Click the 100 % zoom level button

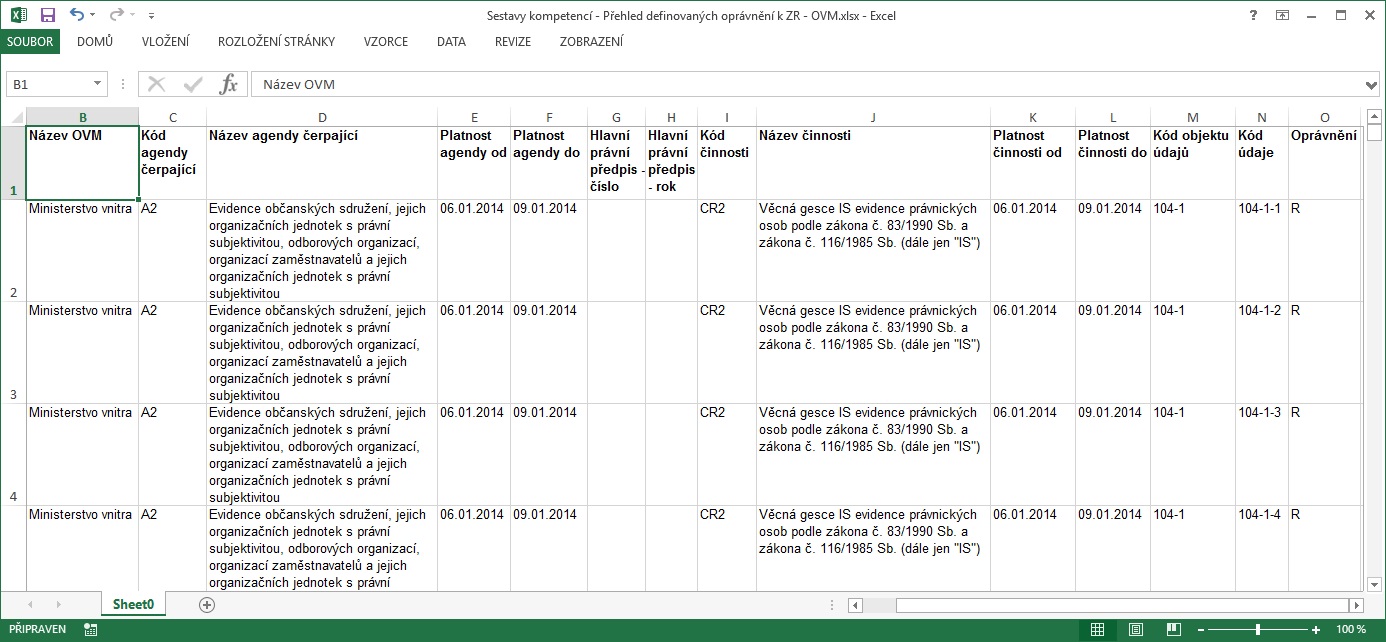[1350, 629]
